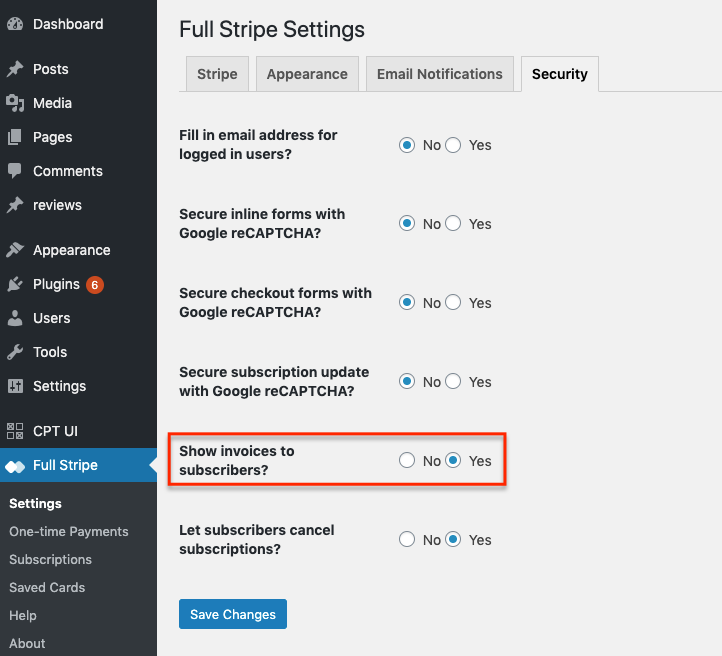The image size is (722, 656).
Task: Click the Comments speech bubble icon
Action: click(15, 171)
